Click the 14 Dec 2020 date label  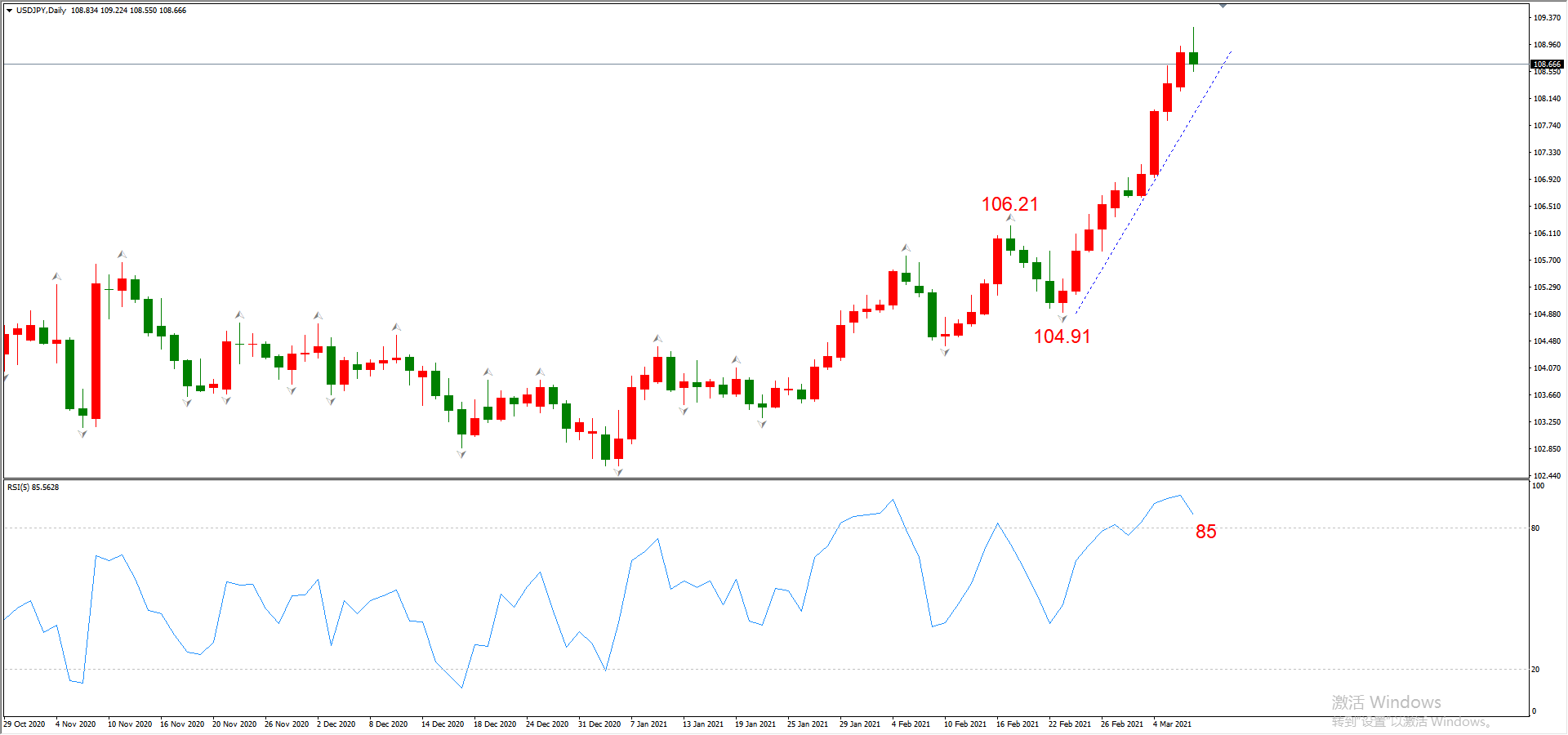(443, 724)
